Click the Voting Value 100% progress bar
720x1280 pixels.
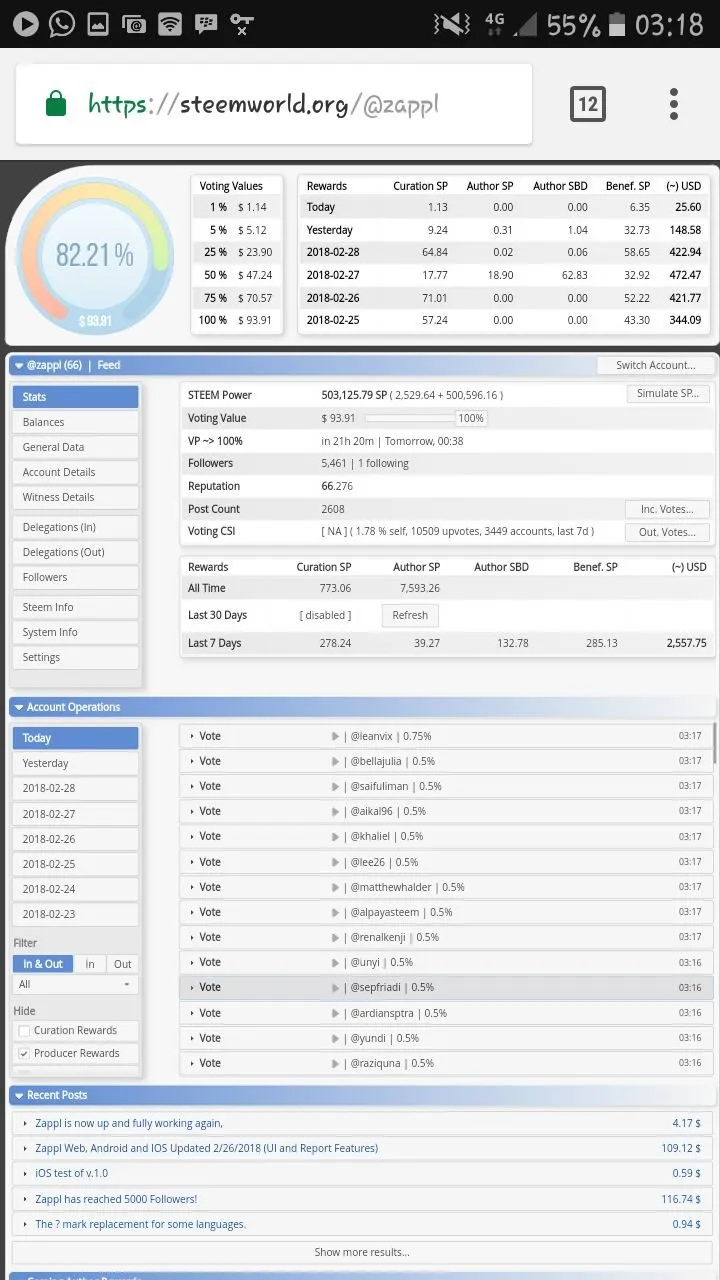tap(425, 418)
